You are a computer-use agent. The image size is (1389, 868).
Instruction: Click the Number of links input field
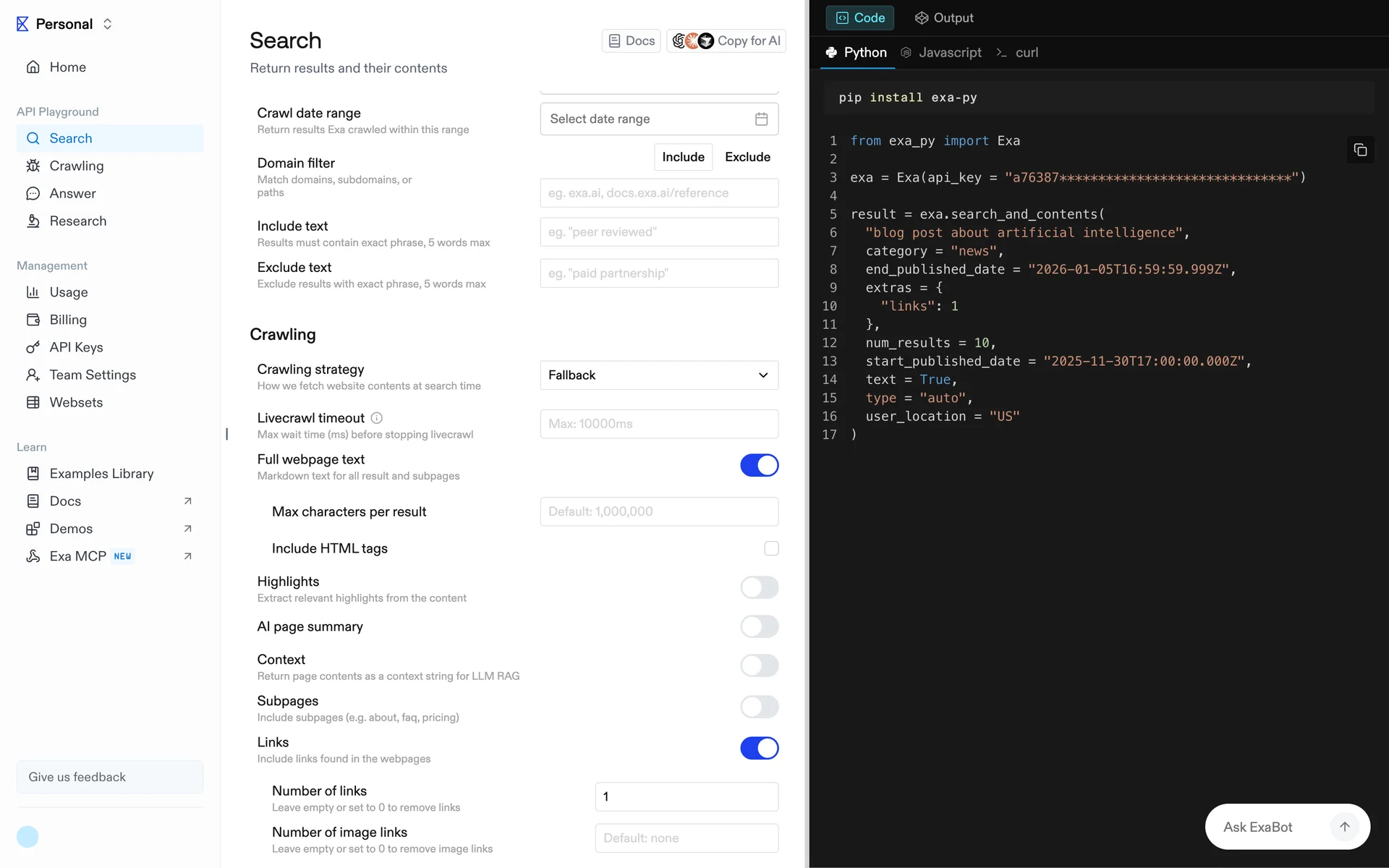point(686,796)
